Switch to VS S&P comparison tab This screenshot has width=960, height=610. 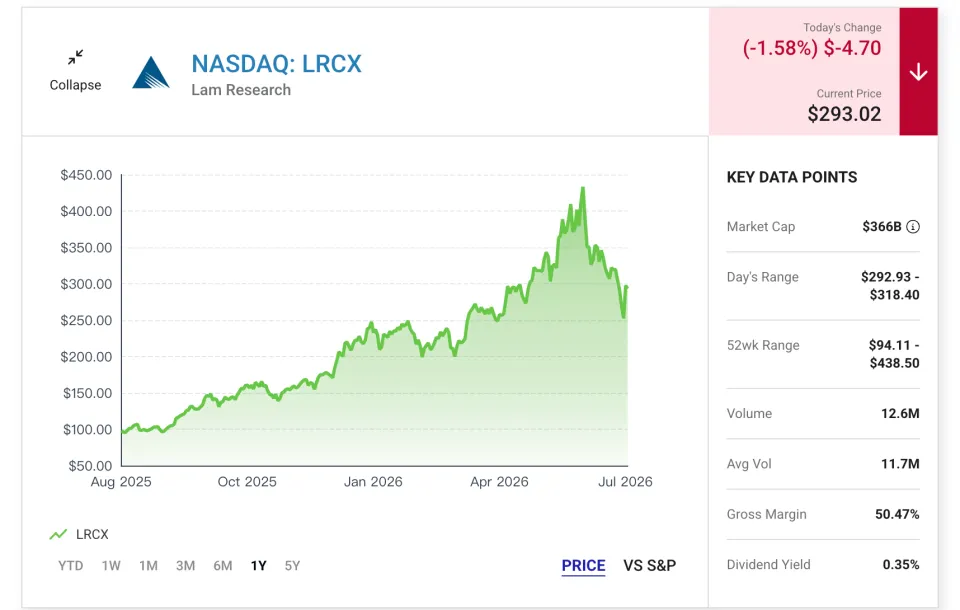click(650, 565)
